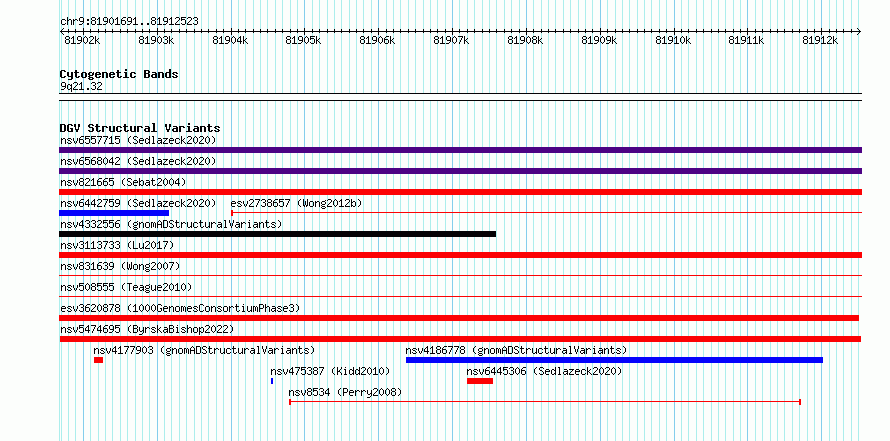Click the red bar under esv3620878
This screenshot has height=441, width=890.
click(x=459, y=318)
